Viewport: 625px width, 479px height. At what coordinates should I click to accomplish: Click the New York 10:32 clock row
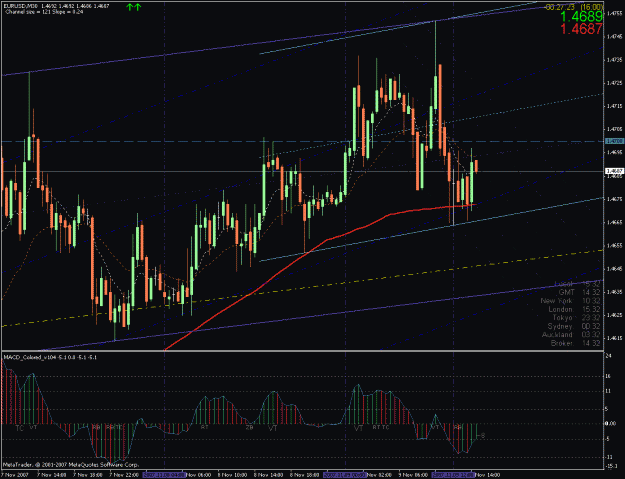(570, 301)
